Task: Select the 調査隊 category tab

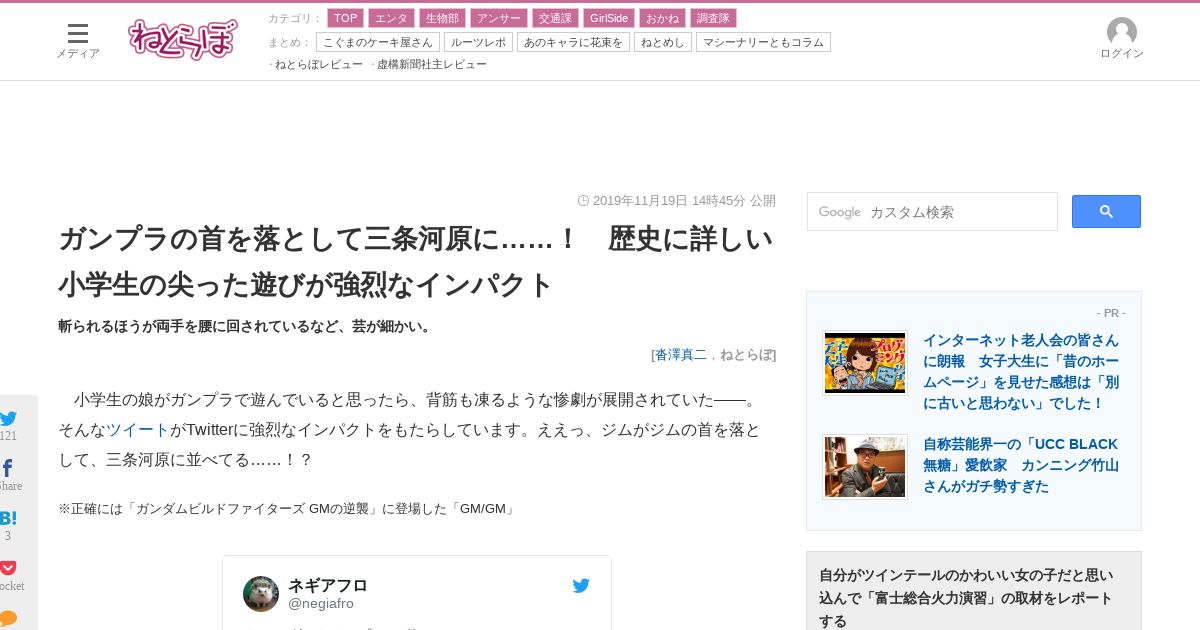Action: tap(713, 18)
